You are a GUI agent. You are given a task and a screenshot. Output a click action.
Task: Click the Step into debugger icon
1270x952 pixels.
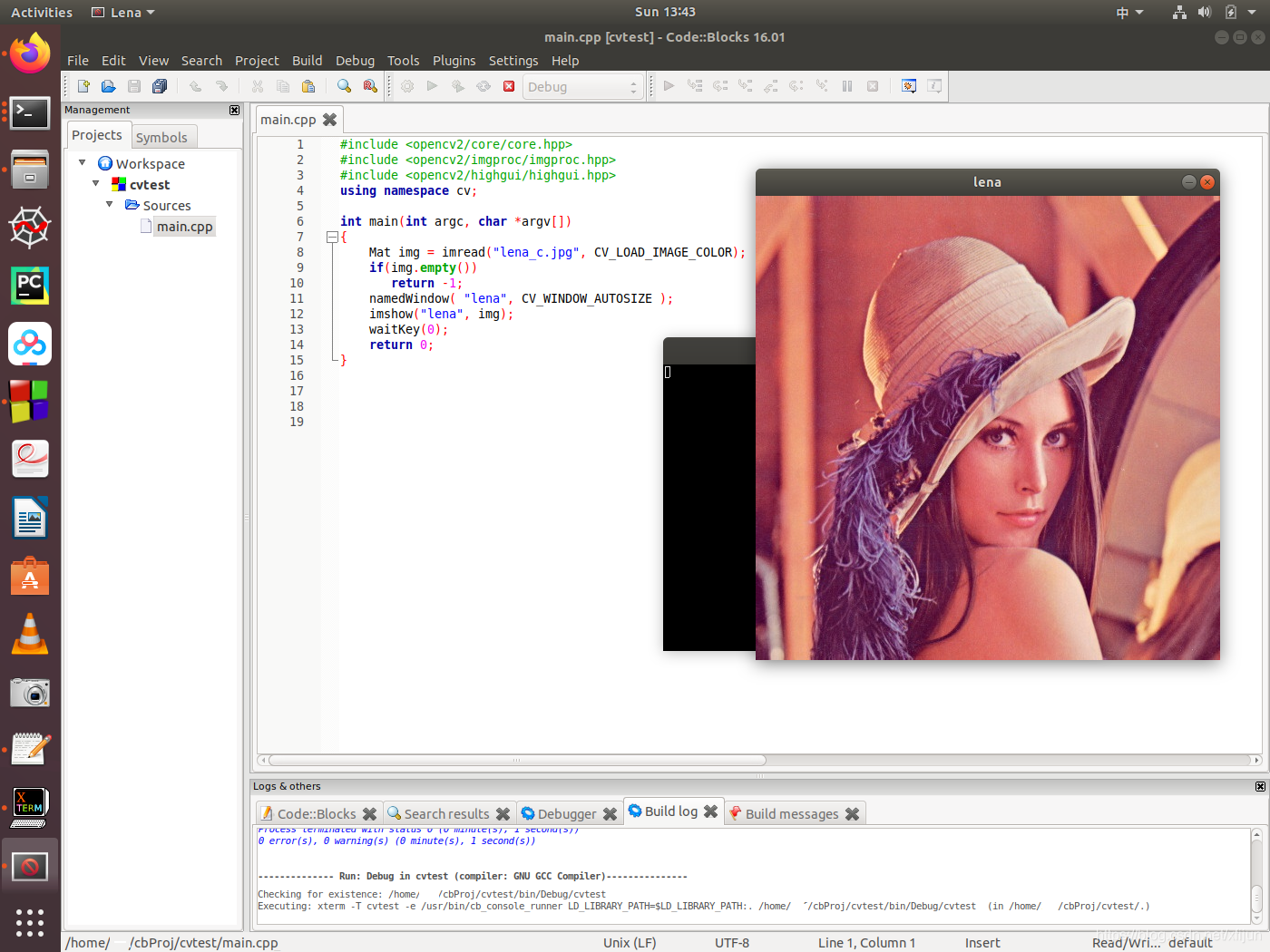pos(746,86)
